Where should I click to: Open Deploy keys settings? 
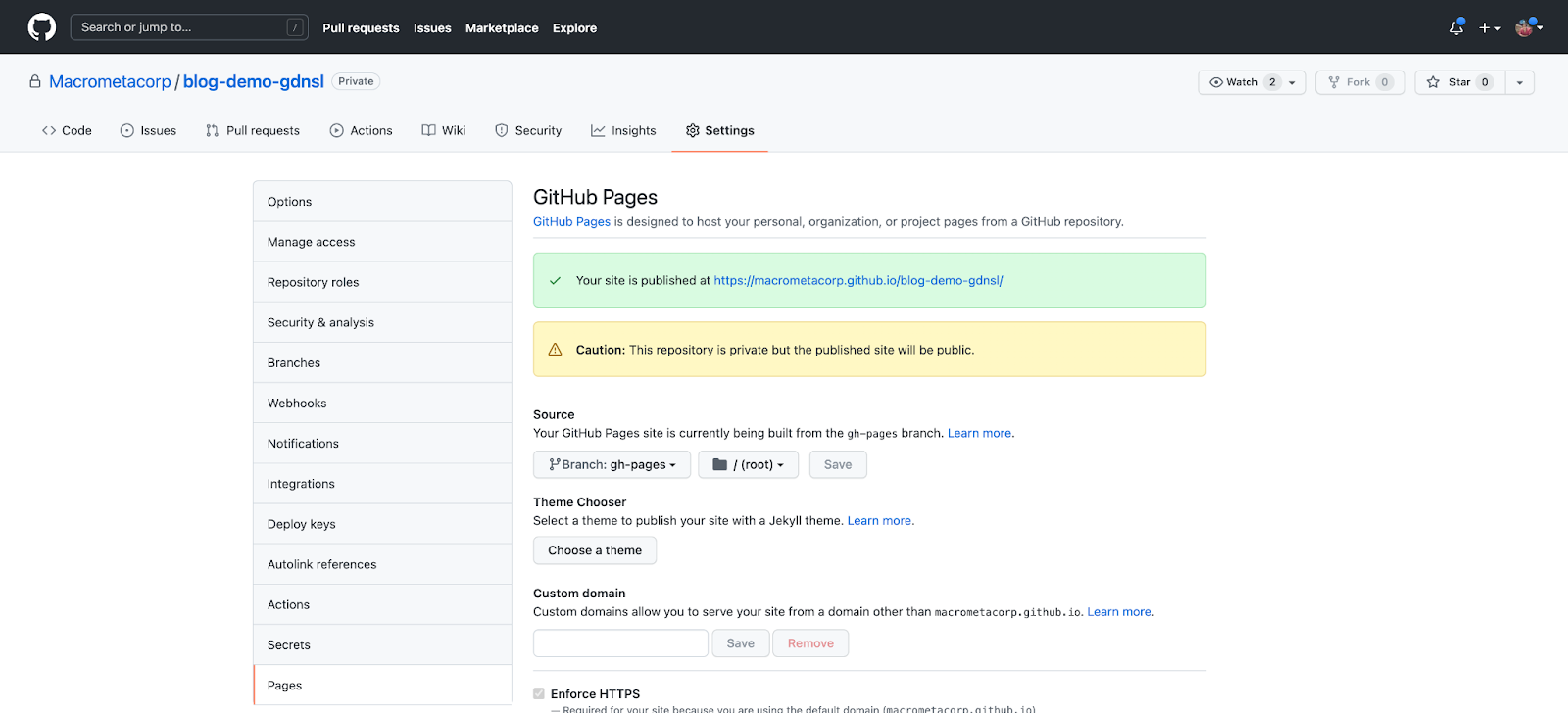point(382,524)
